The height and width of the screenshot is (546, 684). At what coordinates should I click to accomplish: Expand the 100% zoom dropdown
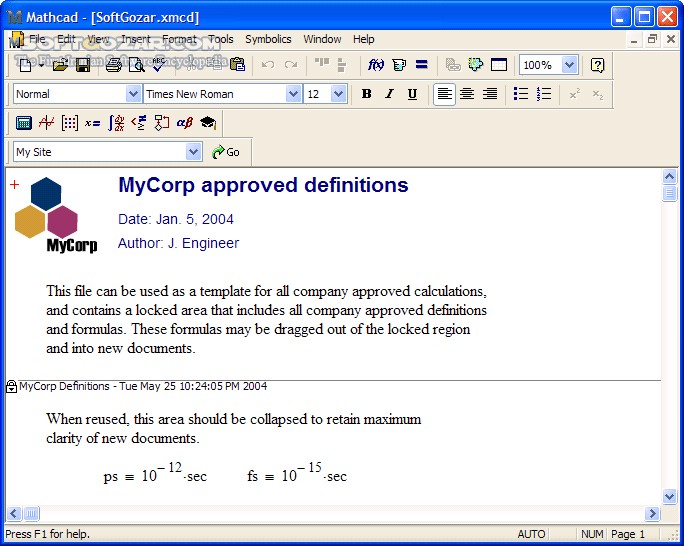click(569, 65)
